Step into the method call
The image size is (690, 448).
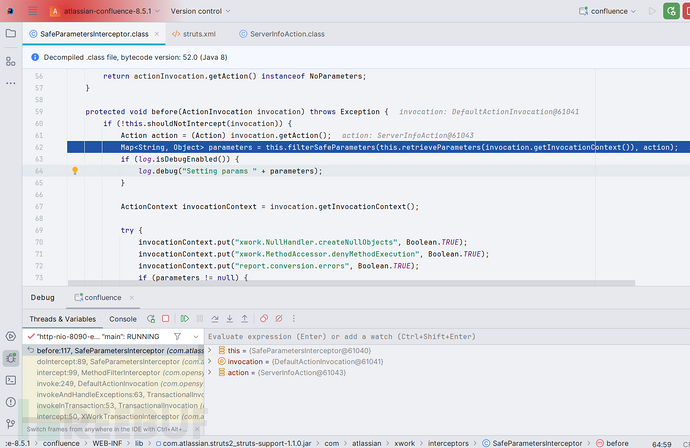tap(230, 318)
